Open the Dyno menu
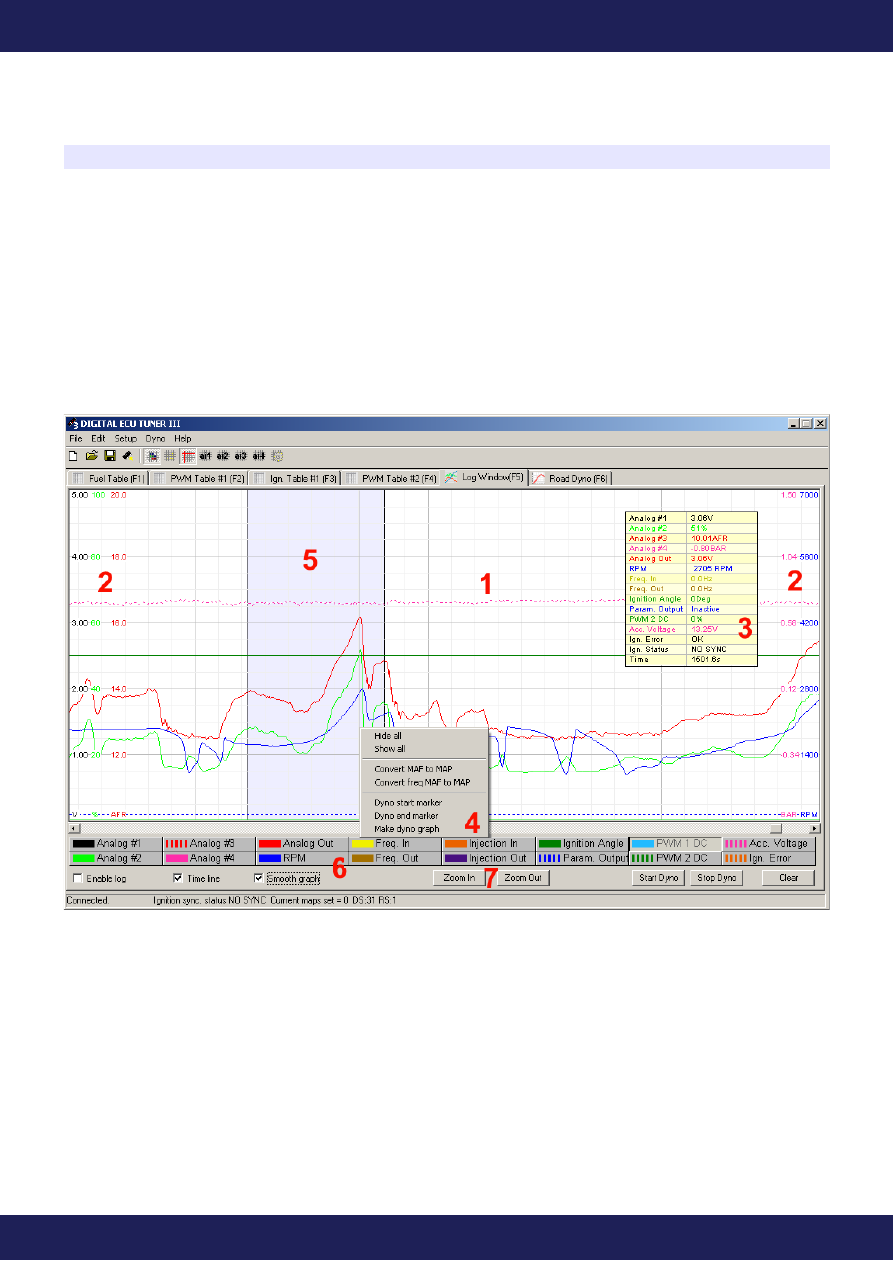The height and width of the screenshot is (1263, 894). coord(155,438)
